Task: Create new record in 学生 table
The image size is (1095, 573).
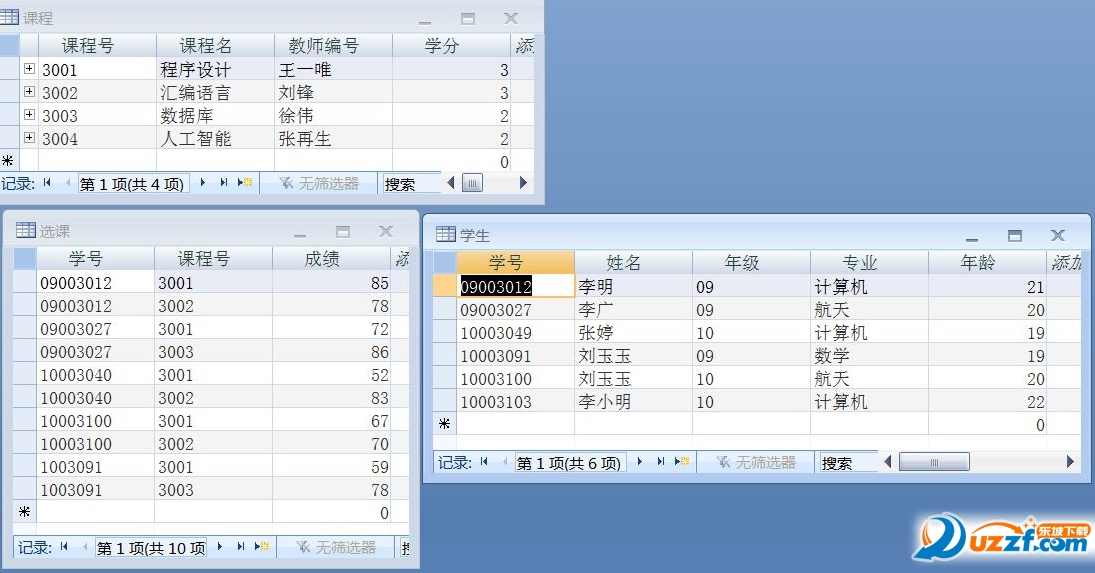Action: coord(682,461)
